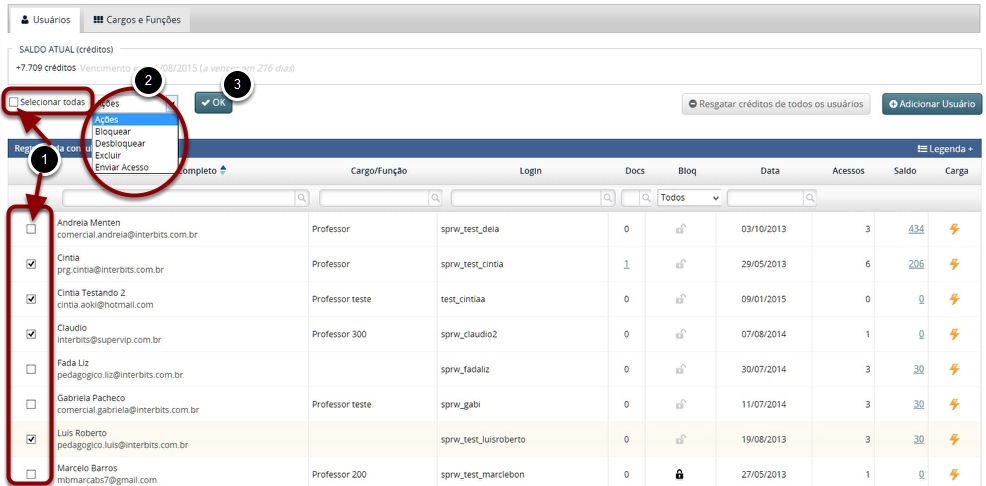Click the lightning Carga icon for Luis Roberto
The height and width of the screenshot is (486, 986).
(954, 439)
